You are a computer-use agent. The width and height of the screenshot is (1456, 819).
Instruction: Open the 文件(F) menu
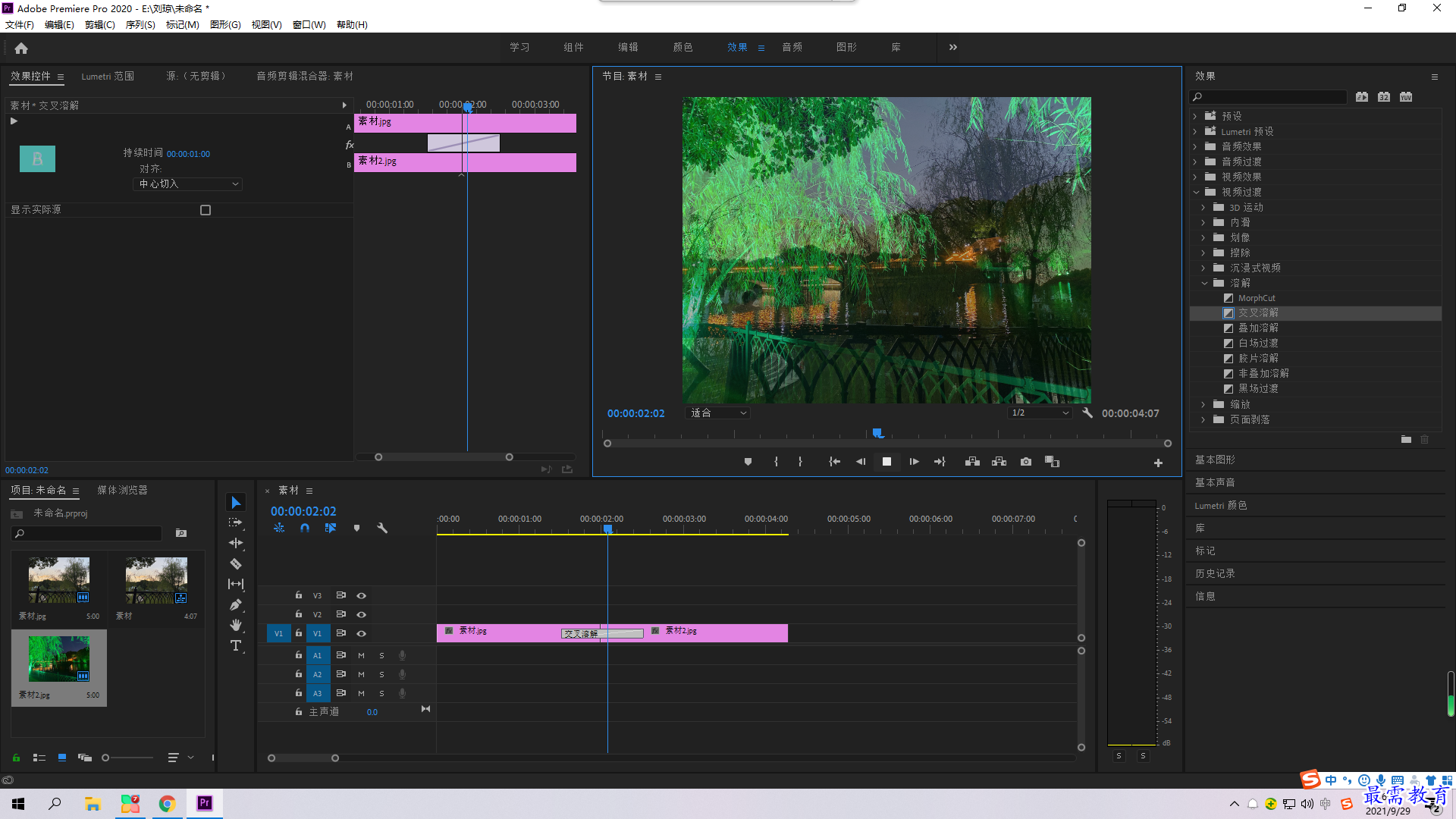click(19, 25)
